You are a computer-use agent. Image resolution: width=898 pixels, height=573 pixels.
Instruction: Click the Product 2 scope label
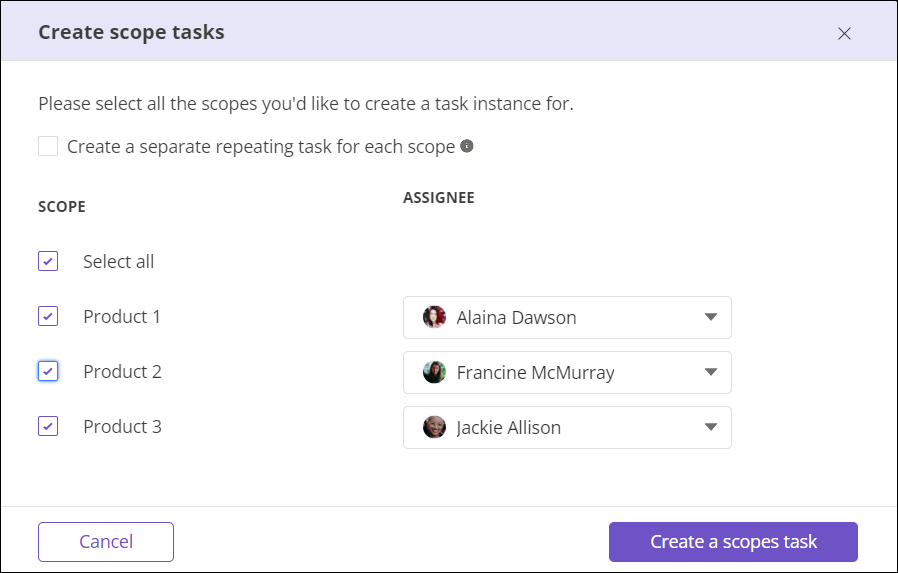pyautogui.click(x=123, y=372)
